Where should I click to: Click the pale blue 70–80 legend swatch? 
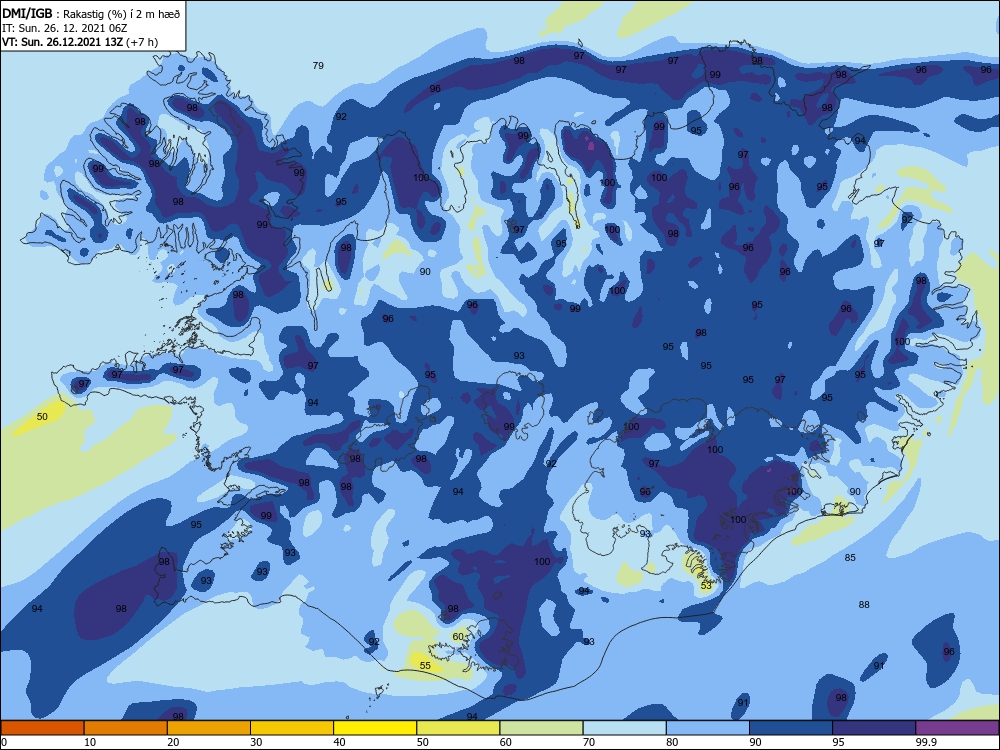tap(624, 728)
